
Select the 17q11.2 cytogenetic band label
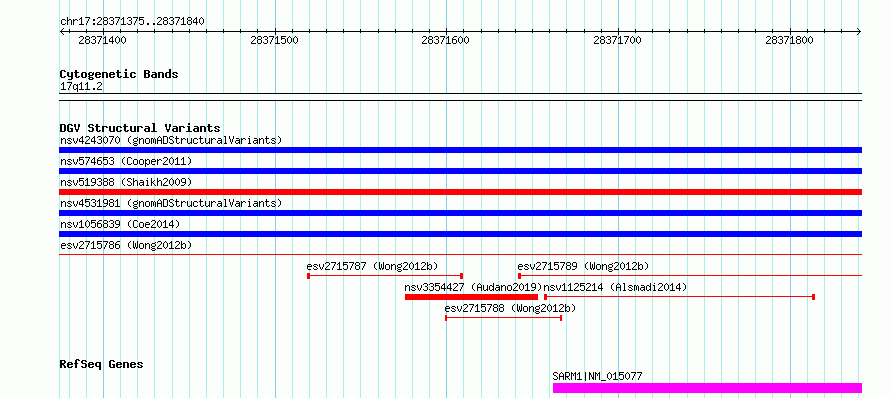[81, 87]
